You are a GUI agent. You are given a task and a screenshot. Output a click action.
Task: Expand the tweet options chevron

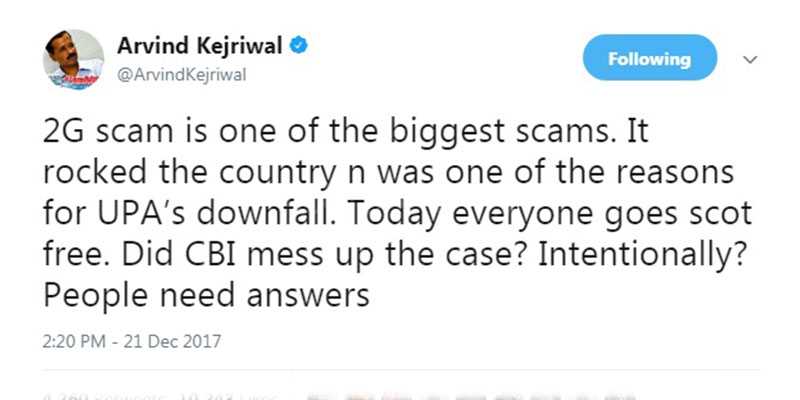tap(749, 60)
